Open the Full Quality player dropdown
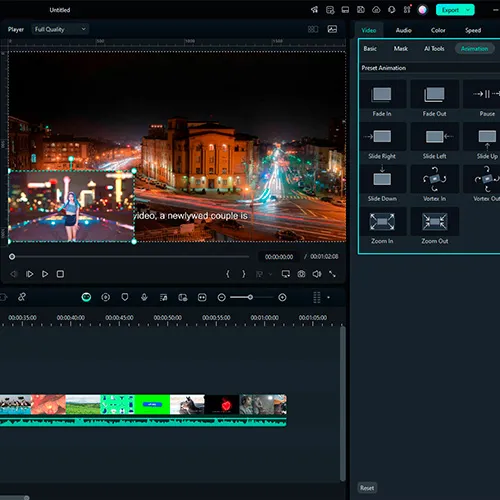Viewport: 500px width, 500px height. tap(60, 29)
